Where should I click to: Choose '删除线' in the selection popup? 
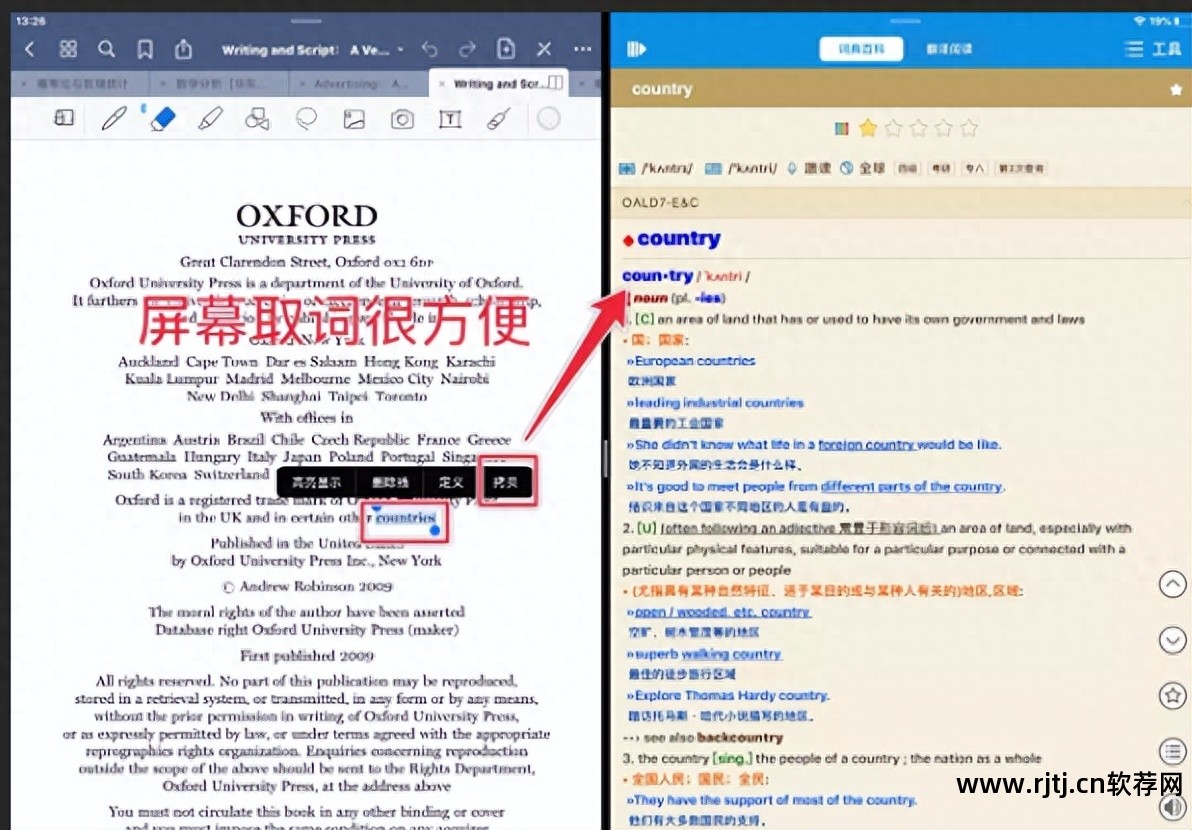pos(390,482)
